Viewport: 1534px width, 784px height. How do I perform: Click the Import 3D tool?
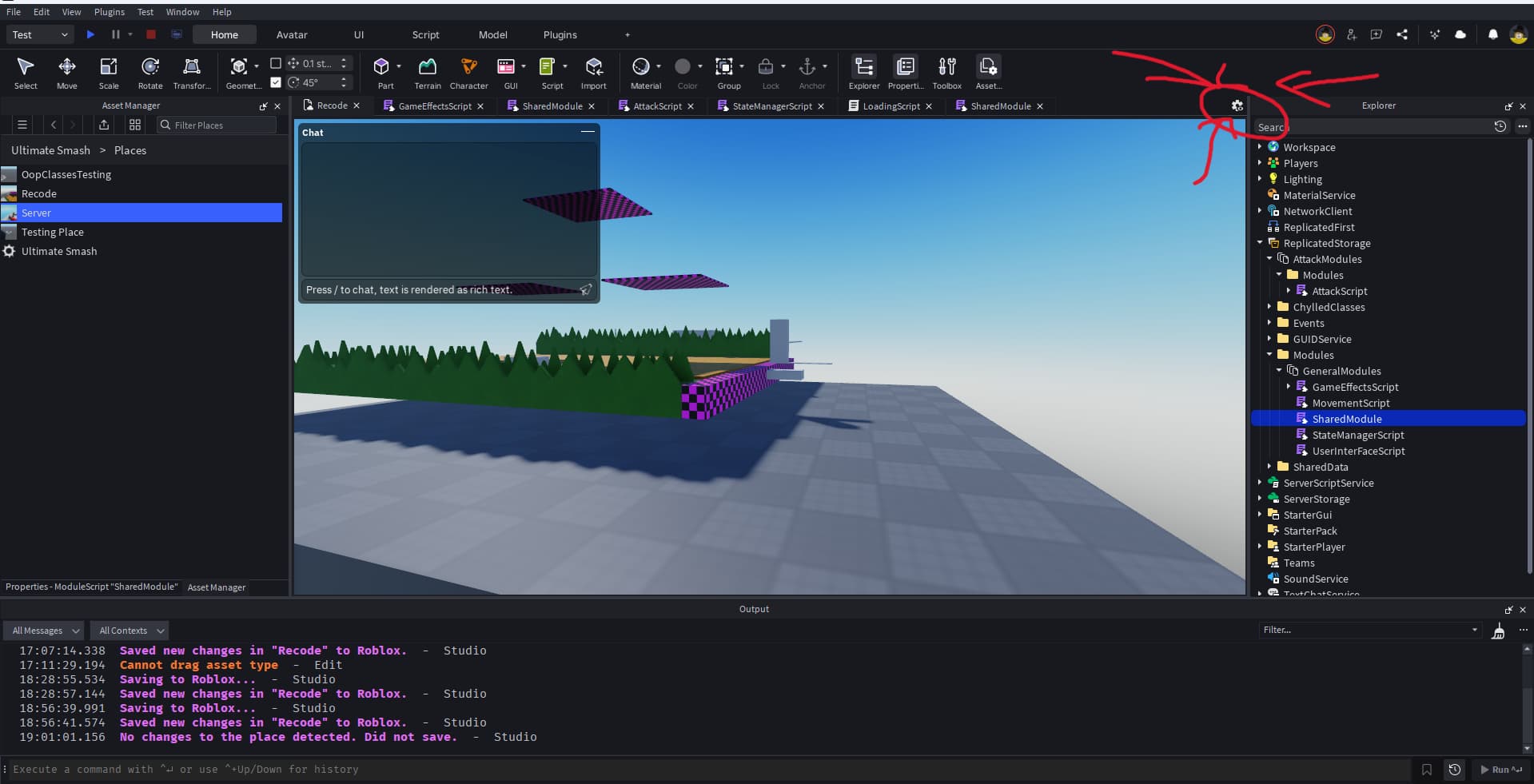point(593,73)
